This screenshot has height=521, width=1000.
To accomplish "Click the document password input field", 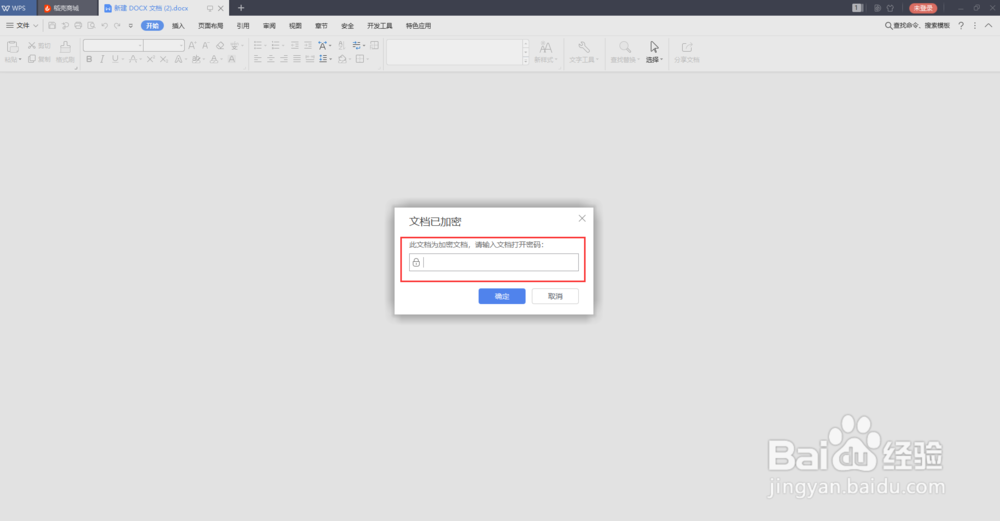I will click(494, 262).
